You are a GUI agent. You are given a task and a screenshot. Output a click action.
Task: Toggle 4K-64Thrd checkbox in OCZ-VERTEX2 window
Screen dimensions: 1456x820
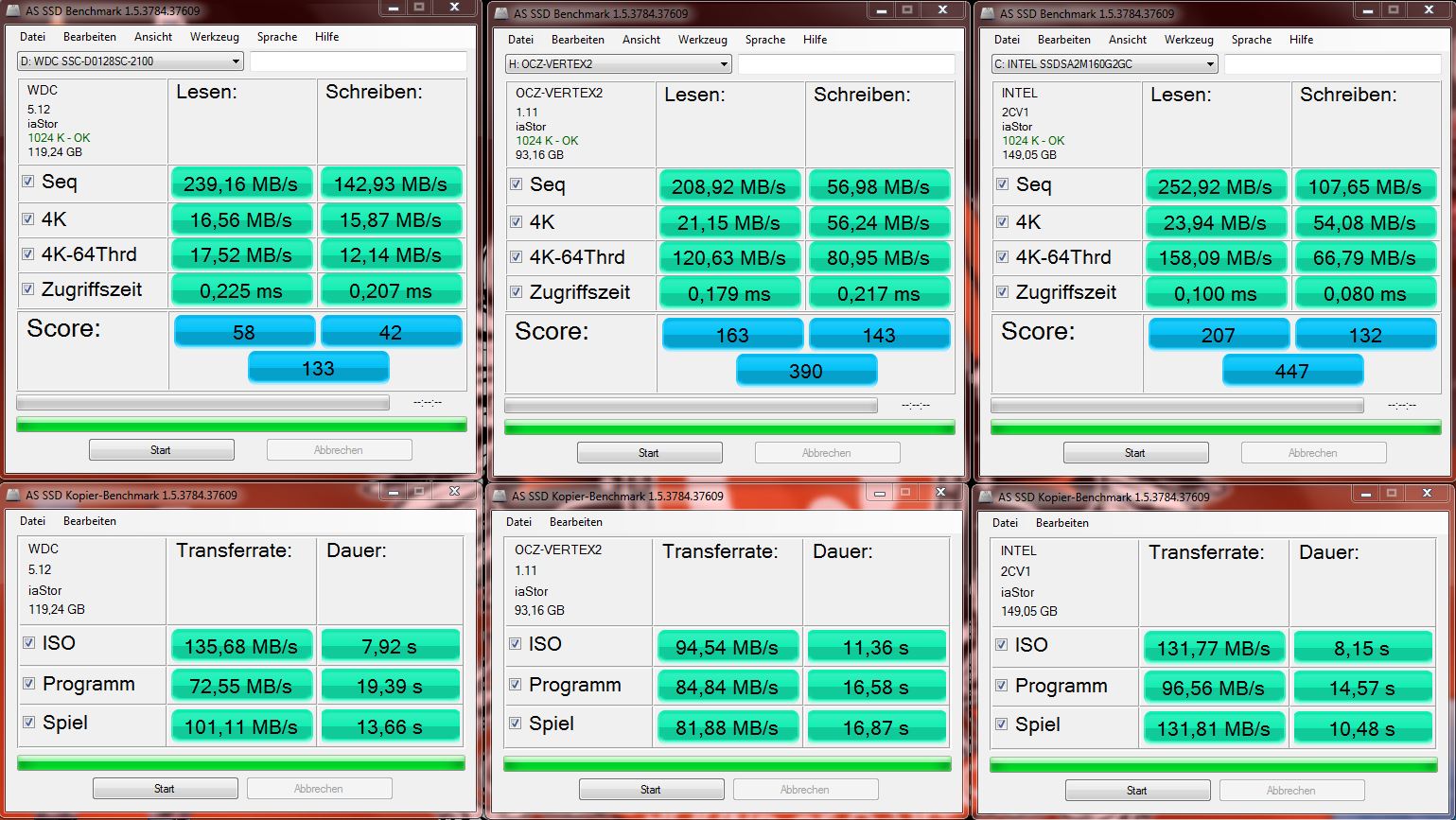tap(516, 256)
